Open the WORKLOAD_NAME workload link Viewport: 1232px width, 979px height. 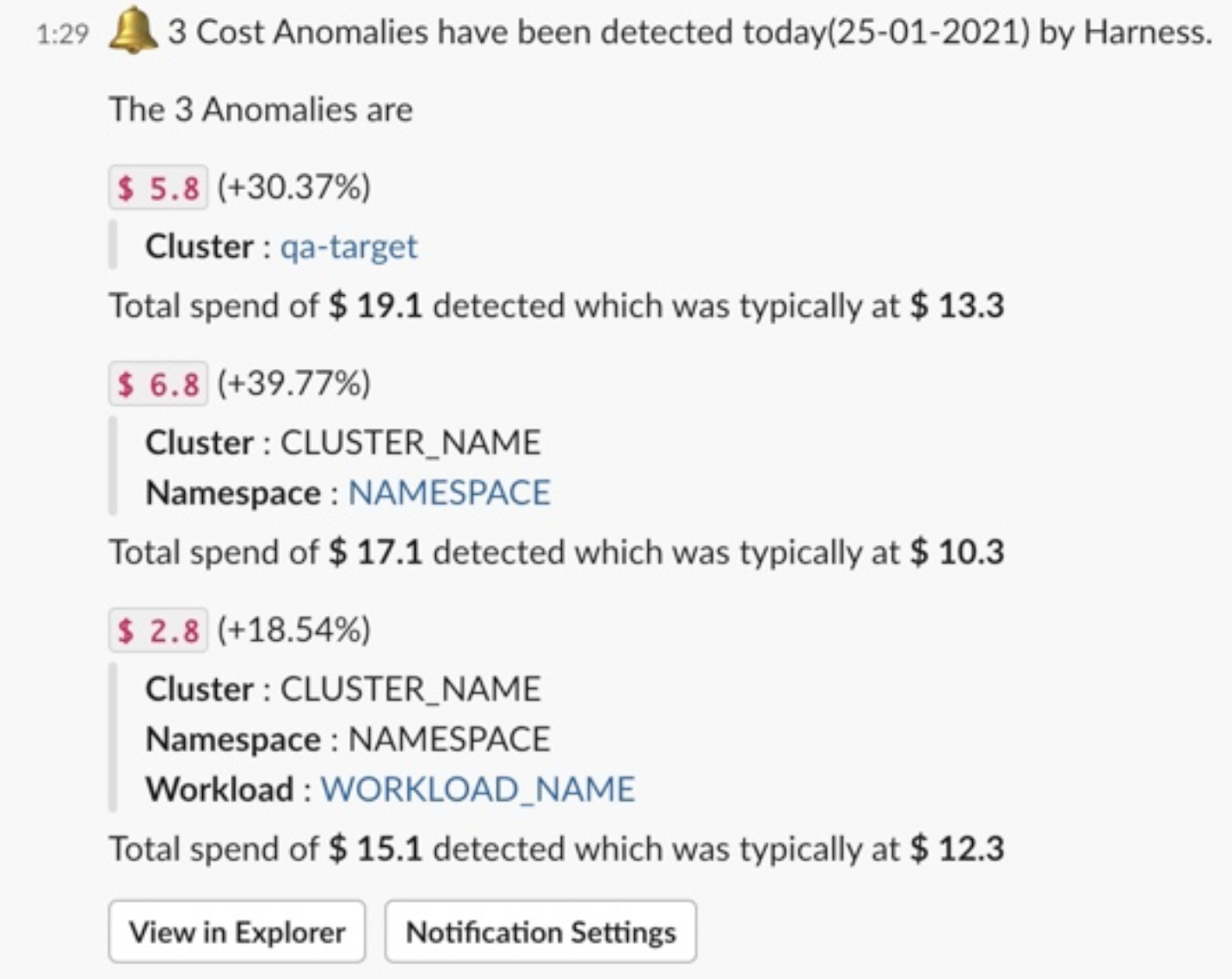478,789
